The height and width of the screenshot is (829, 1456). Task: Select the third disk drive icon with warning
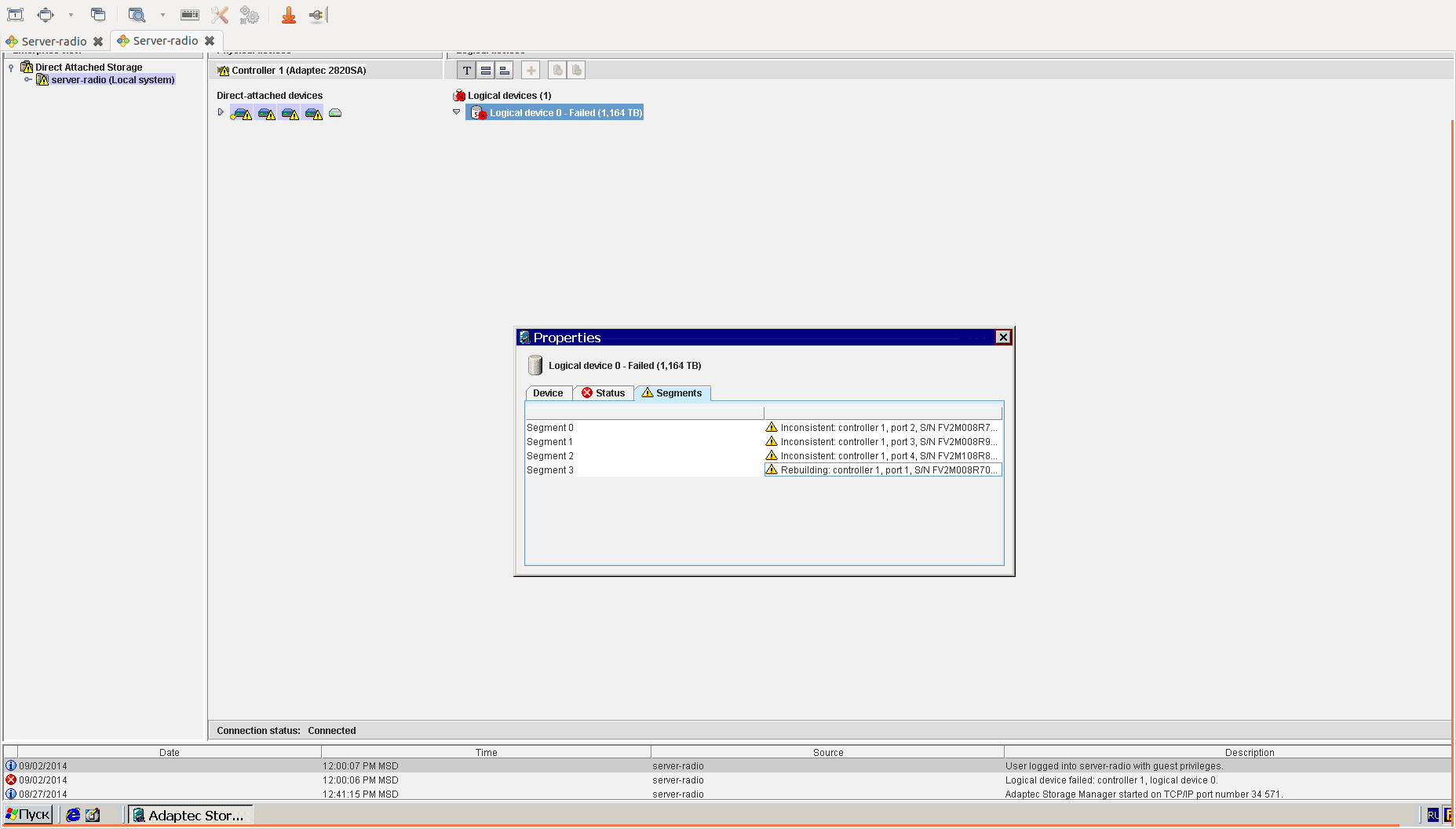pyautogui.click(x=290, y=114)
